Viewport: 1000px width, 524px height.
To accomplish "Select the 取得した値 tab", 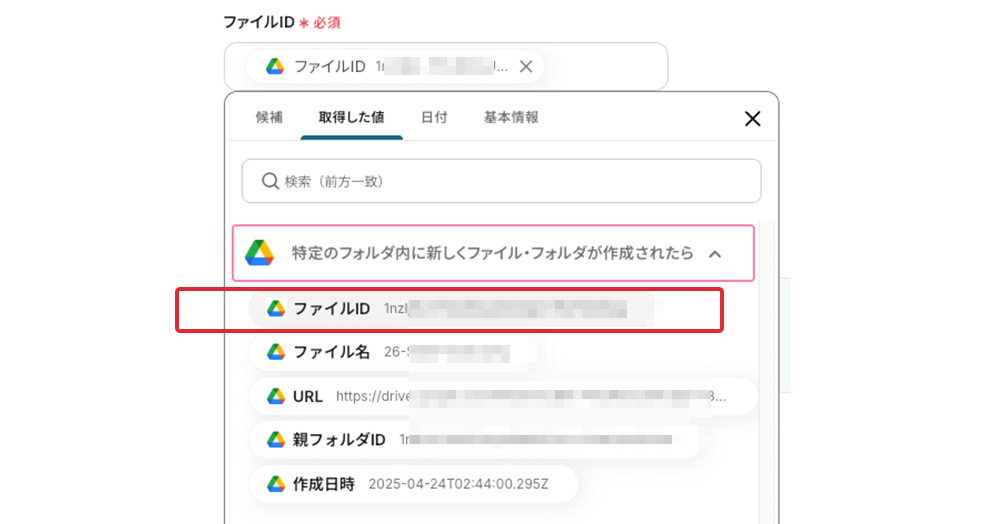I will (351, 117).
